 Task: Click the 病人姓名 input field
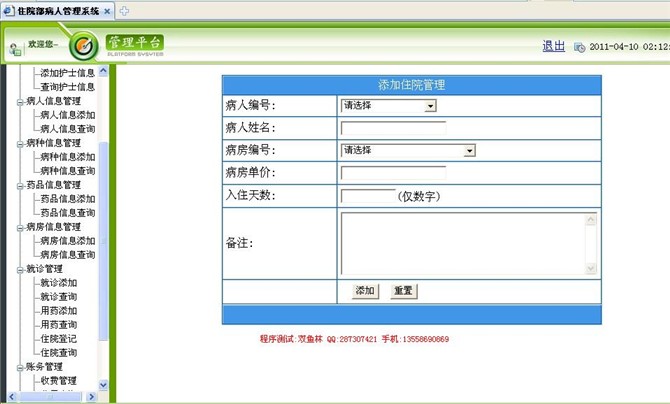coord(393,128)
